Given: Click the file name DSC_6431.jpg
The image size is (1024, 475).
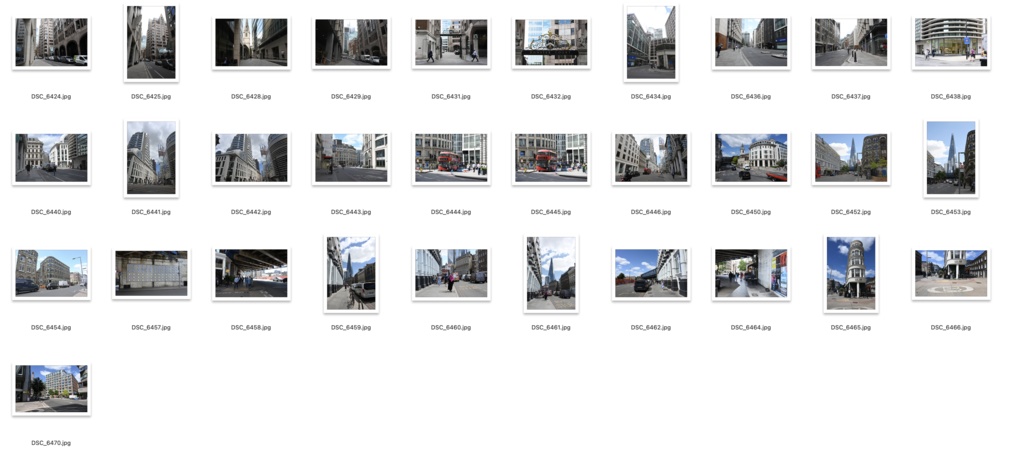Looking at the screenshot, I should click(x=451, y=97).
